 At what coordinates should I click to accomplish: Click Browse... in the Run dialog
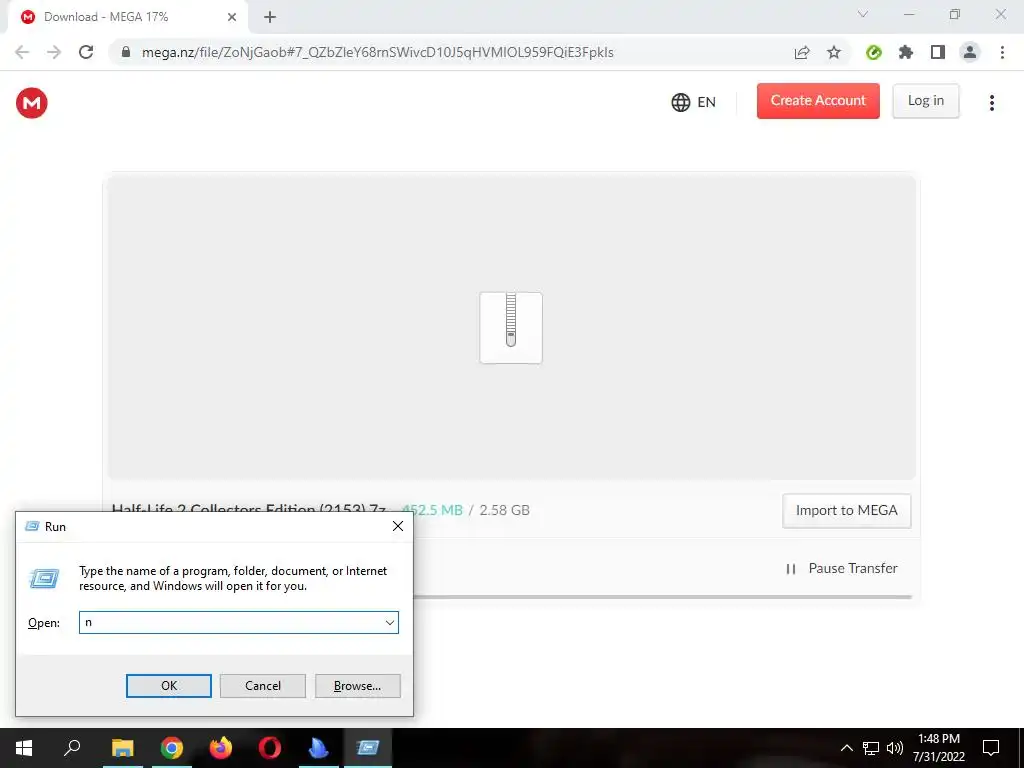[x=357, y=686]
